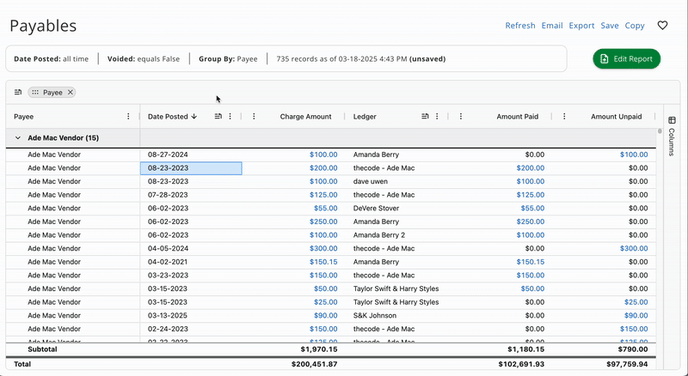688x376 pixels.
Task: Open the $250.00 charge amount
Action: point(323,222)
